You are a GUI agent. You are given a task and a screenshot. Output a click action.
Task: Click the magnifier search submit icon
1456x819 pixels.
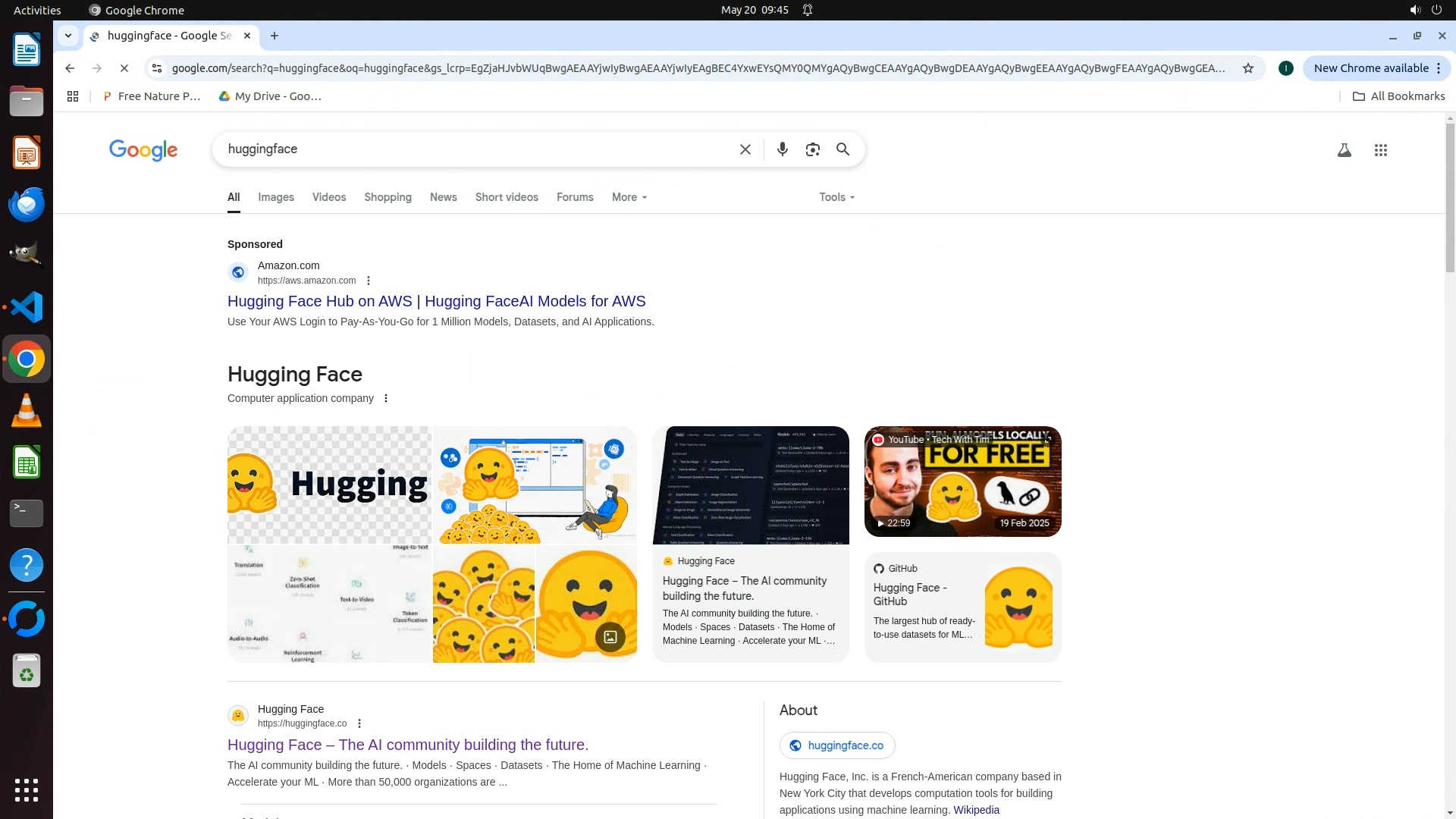pyautogui.click(x=843, y=149)
